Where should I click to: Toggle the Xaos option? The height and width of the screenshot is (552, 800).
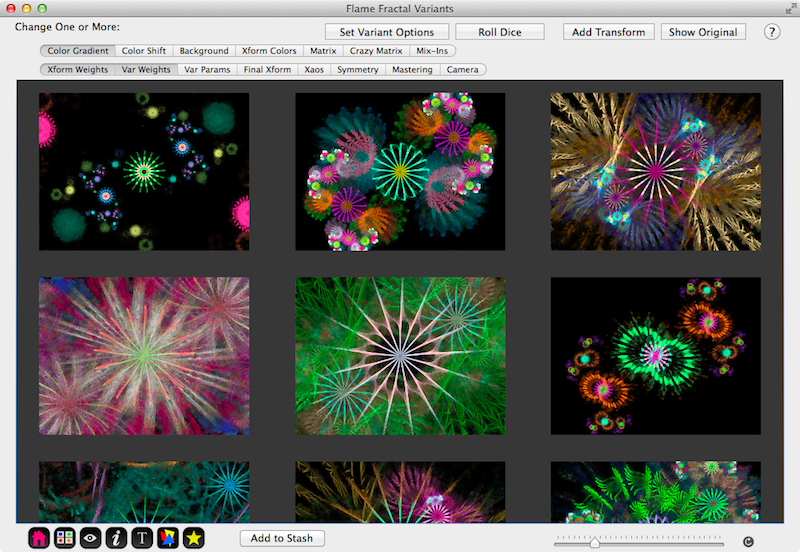[x=314, y=70]
